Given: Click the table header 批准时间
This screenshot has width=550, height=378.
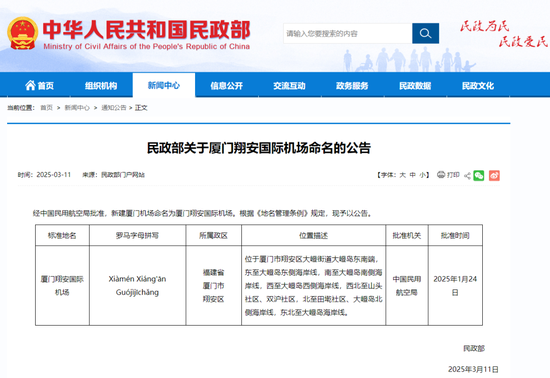Looking at the screenshot, I should tap(455, 235).
